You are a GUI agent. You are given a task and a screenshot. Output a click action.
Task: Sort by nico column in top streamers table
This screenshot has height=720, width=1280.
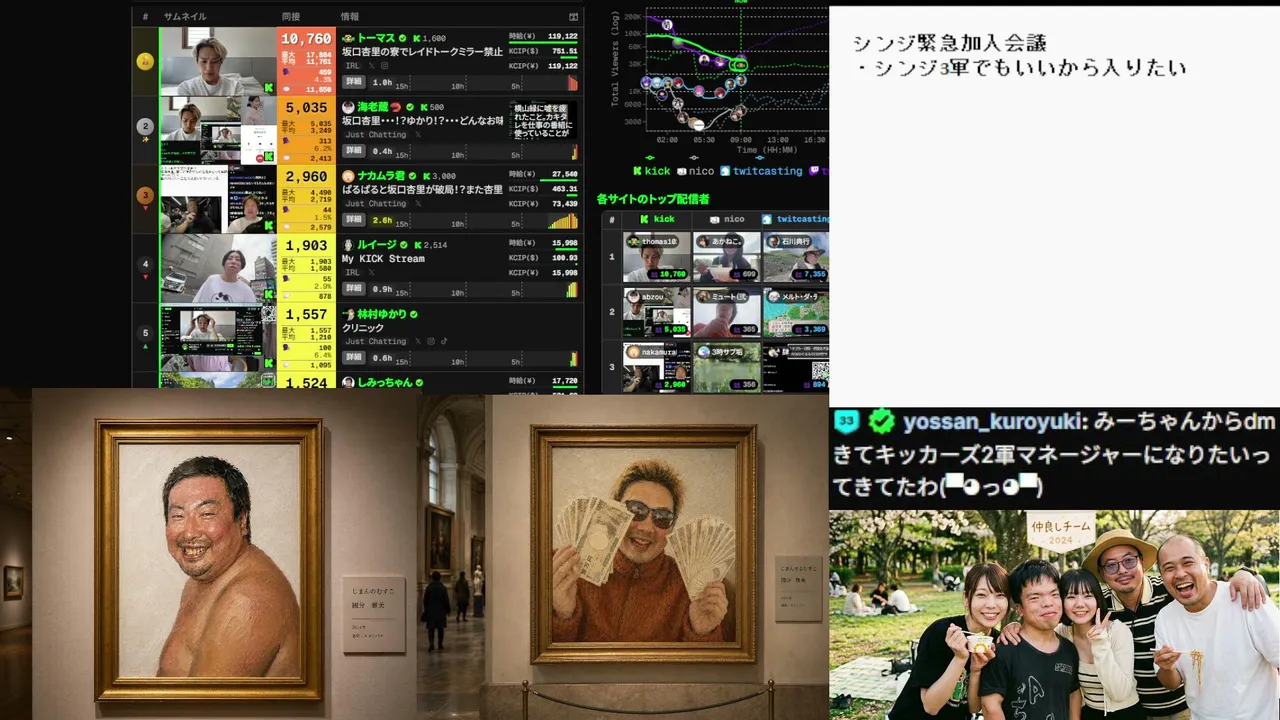(727, 219)
